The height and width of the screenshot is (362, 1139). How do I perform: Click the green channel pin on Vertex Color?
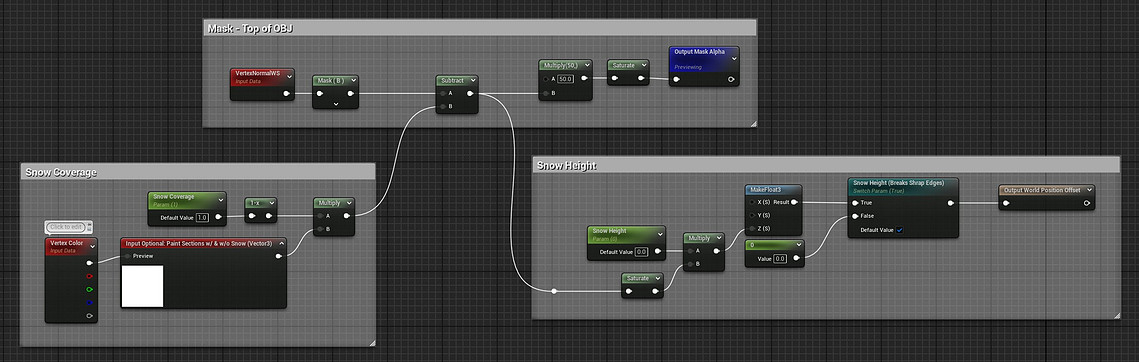pos(89,289)
